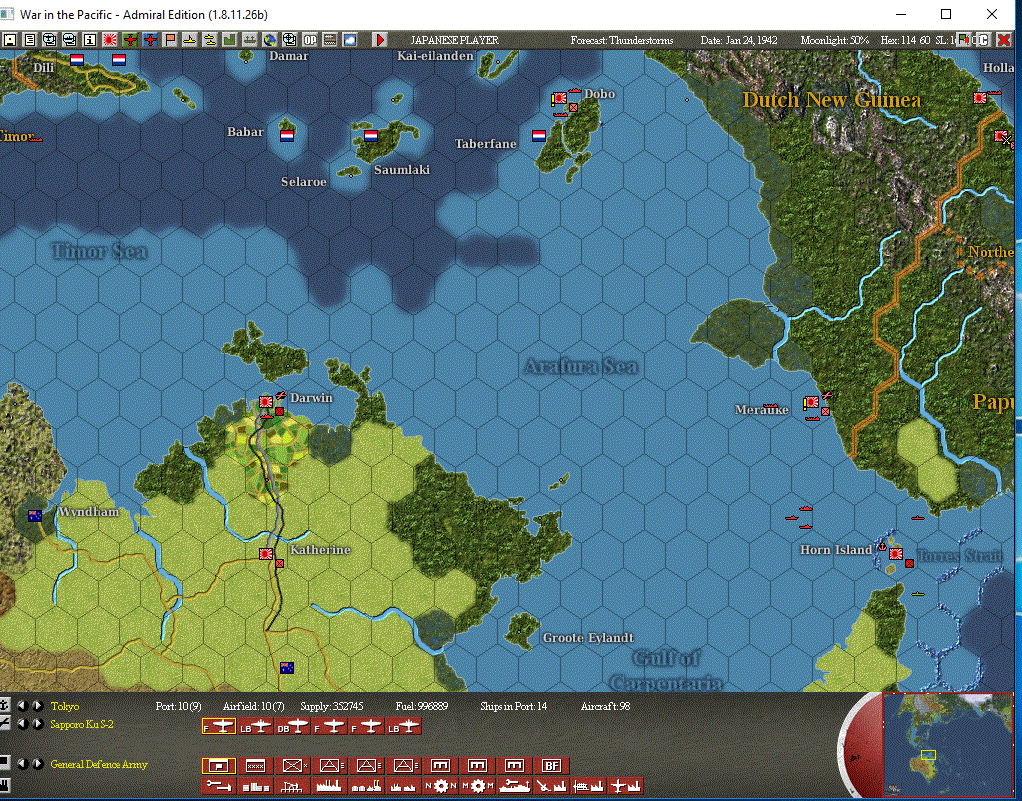This screenshot has height=801, width=1022.
Task: Select the XXXX army land unit icon
Action: (x=256, y=765)
